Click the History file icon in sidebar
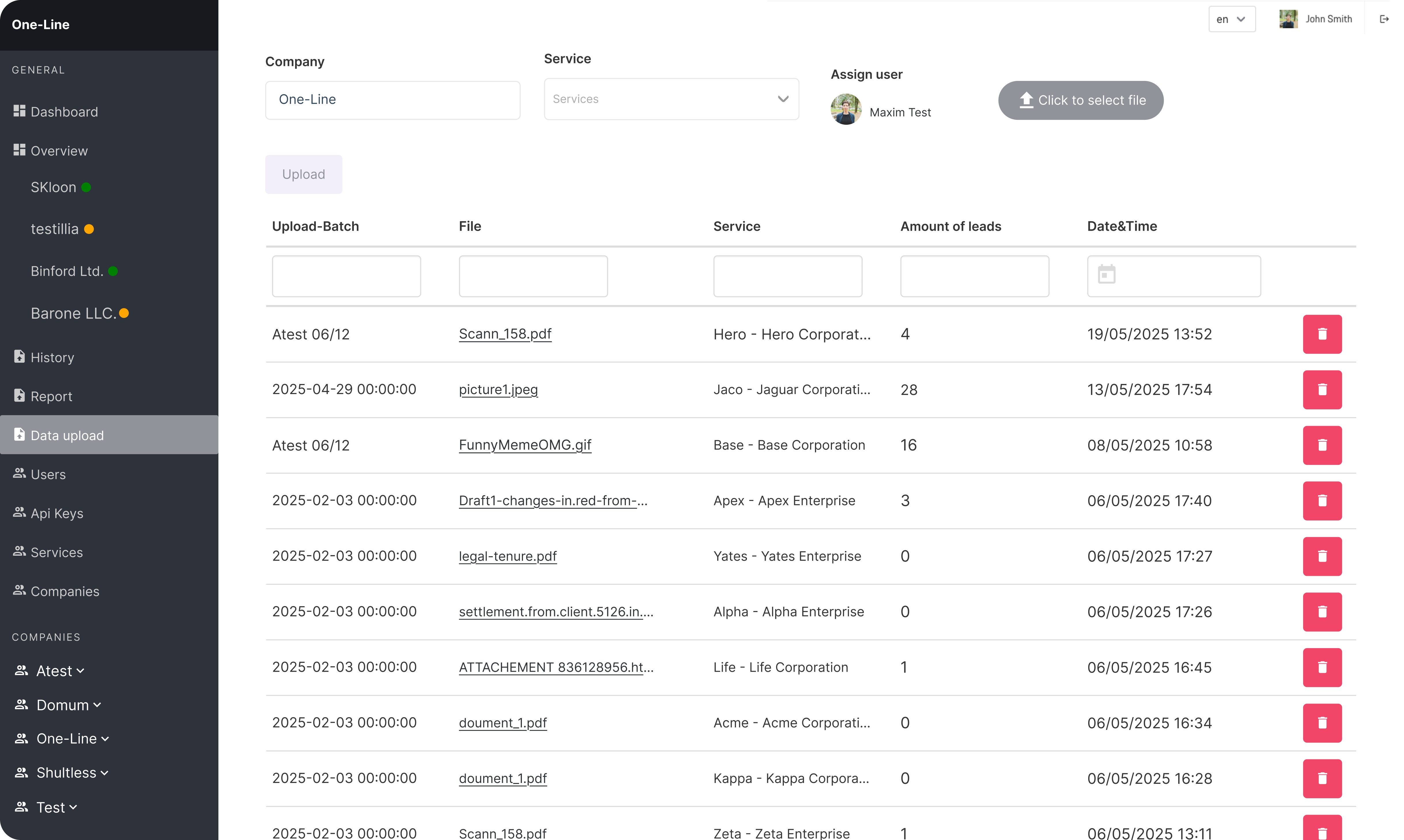This screenshot has width=1404, height=840. click(19, 357)
